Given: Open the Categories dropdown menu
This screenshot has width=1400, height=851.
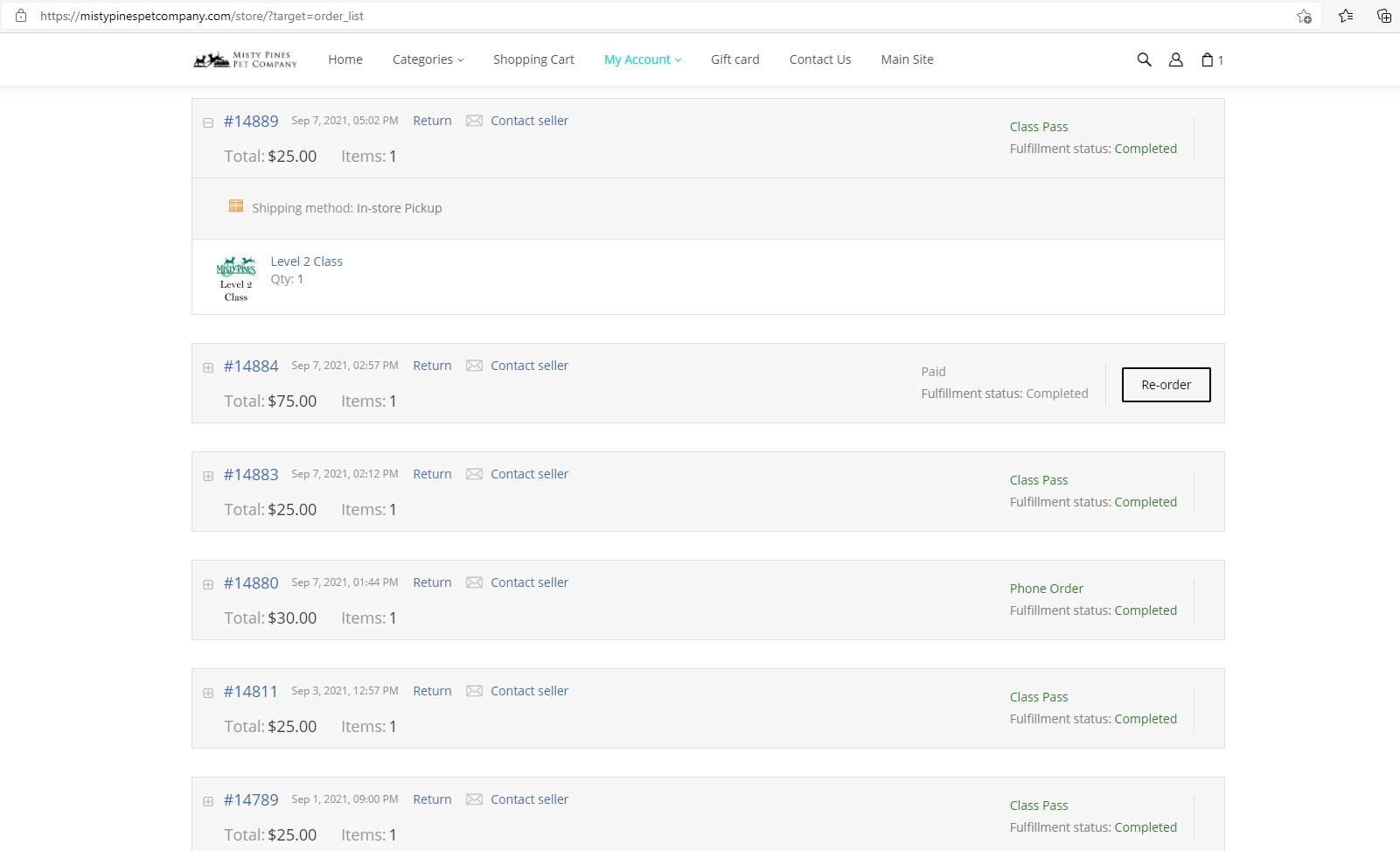Looking at the screenshot, I should pyautogui.click(x=428, y=59).
